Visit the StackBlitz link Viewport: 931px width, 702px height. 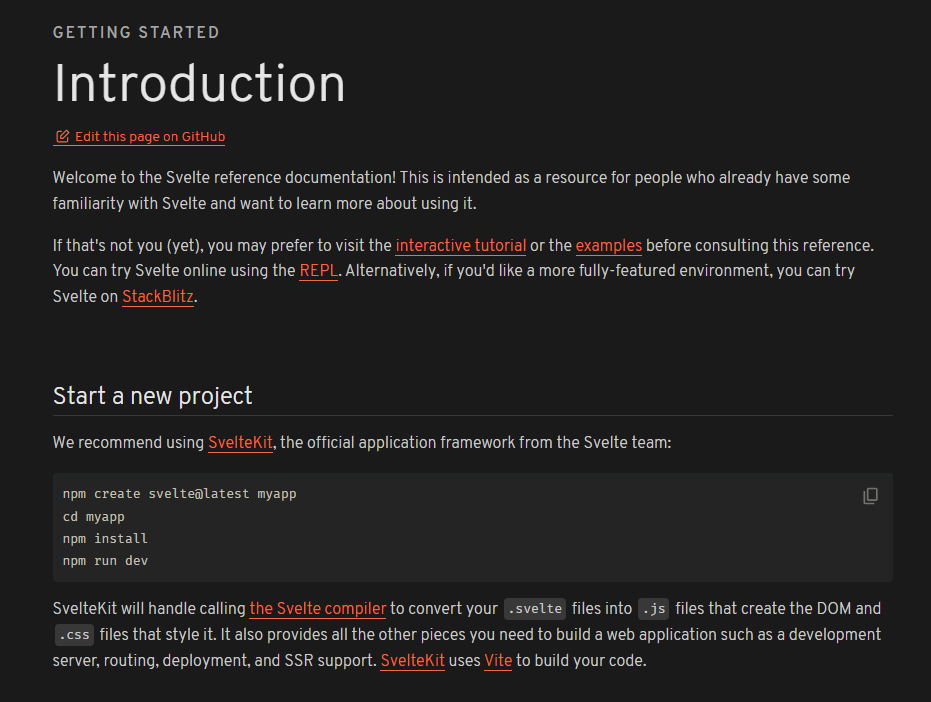(158, 296)
